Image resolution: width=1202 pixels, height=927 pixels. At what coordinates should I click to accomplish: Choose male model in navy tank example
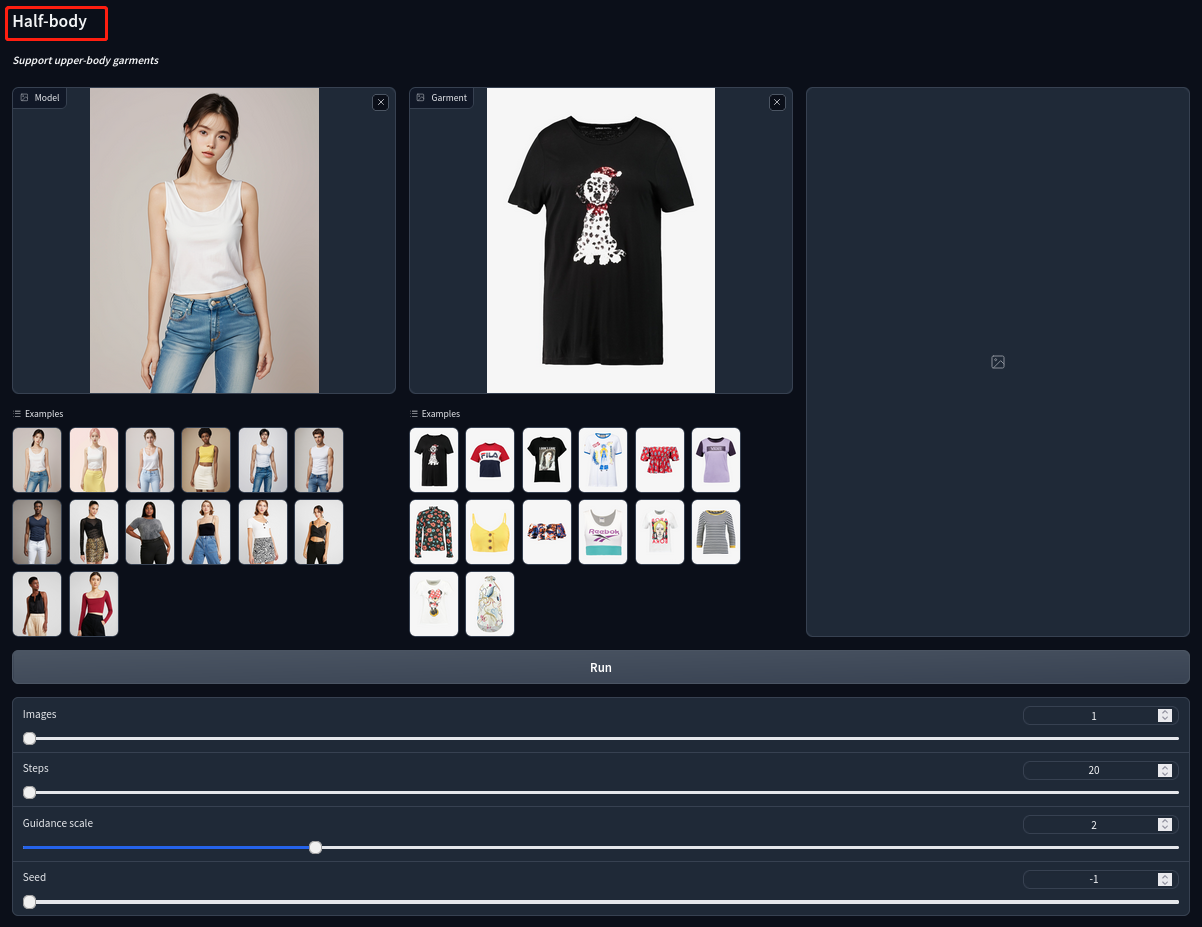tap(37, 532)
